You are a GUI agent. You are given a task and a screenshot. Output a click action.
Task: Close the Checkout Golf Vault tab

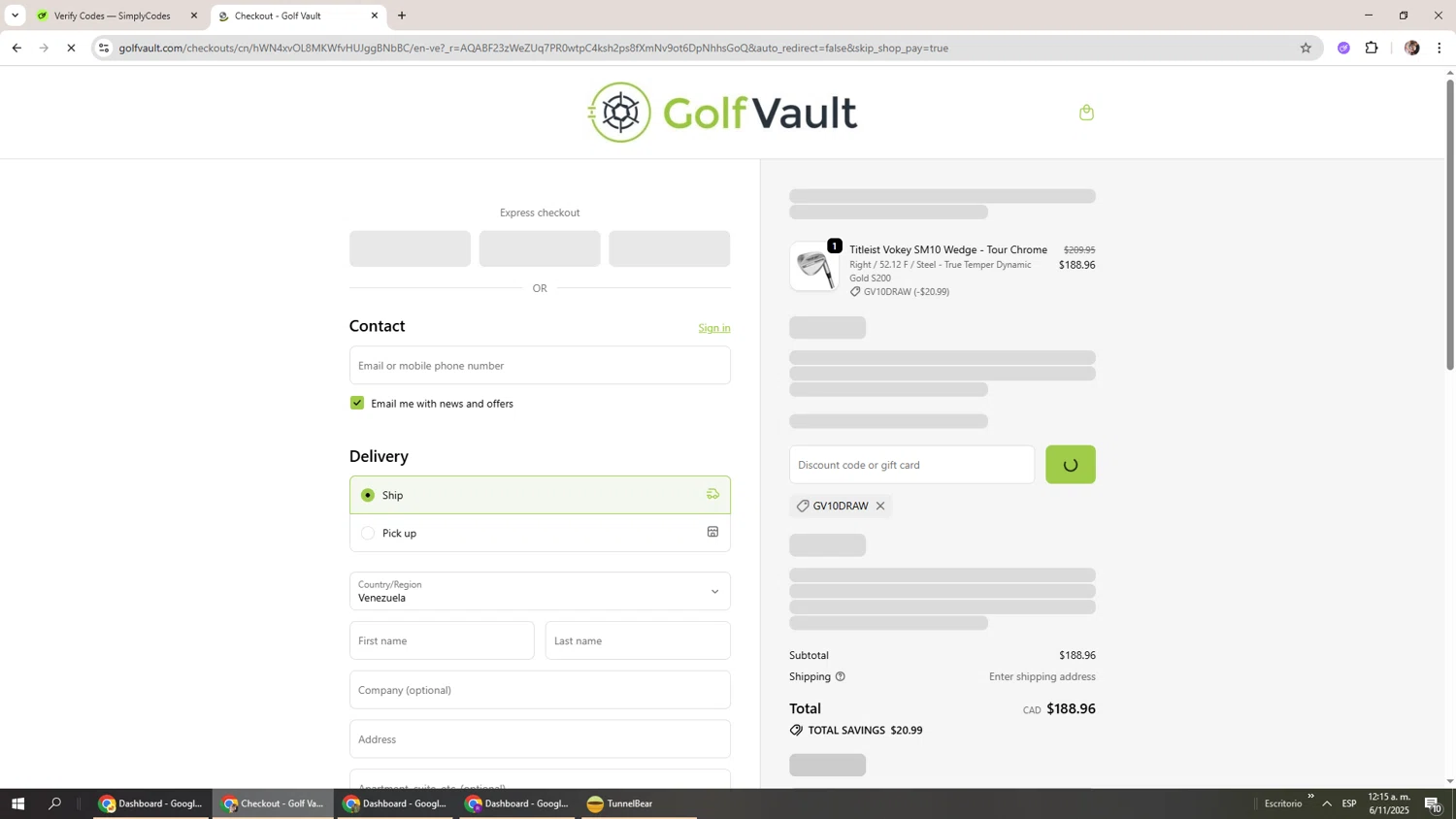coord(374,16)
